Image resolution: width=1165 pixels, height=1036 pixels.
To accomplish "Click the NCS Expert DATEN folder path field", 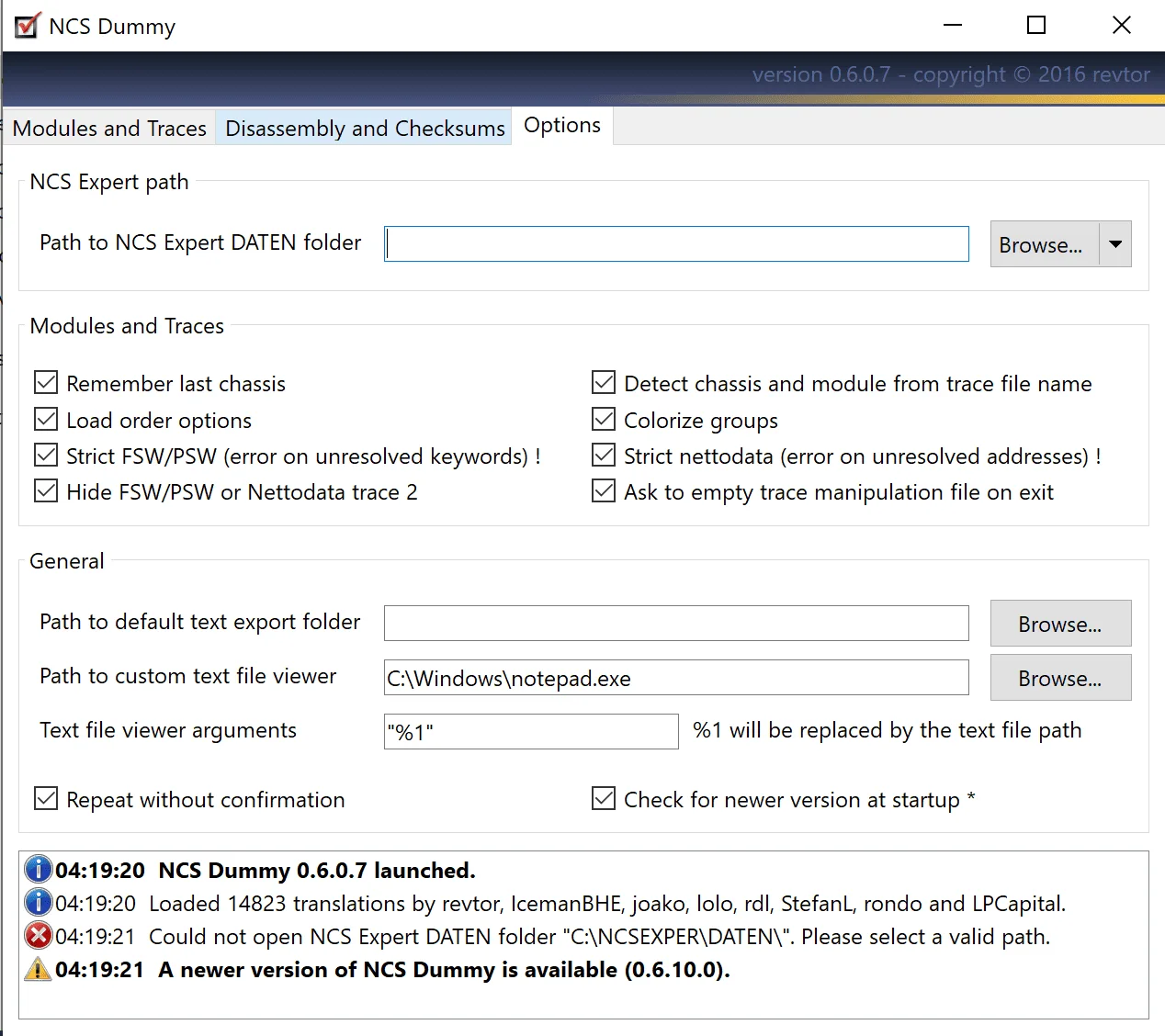I will 676,244.
